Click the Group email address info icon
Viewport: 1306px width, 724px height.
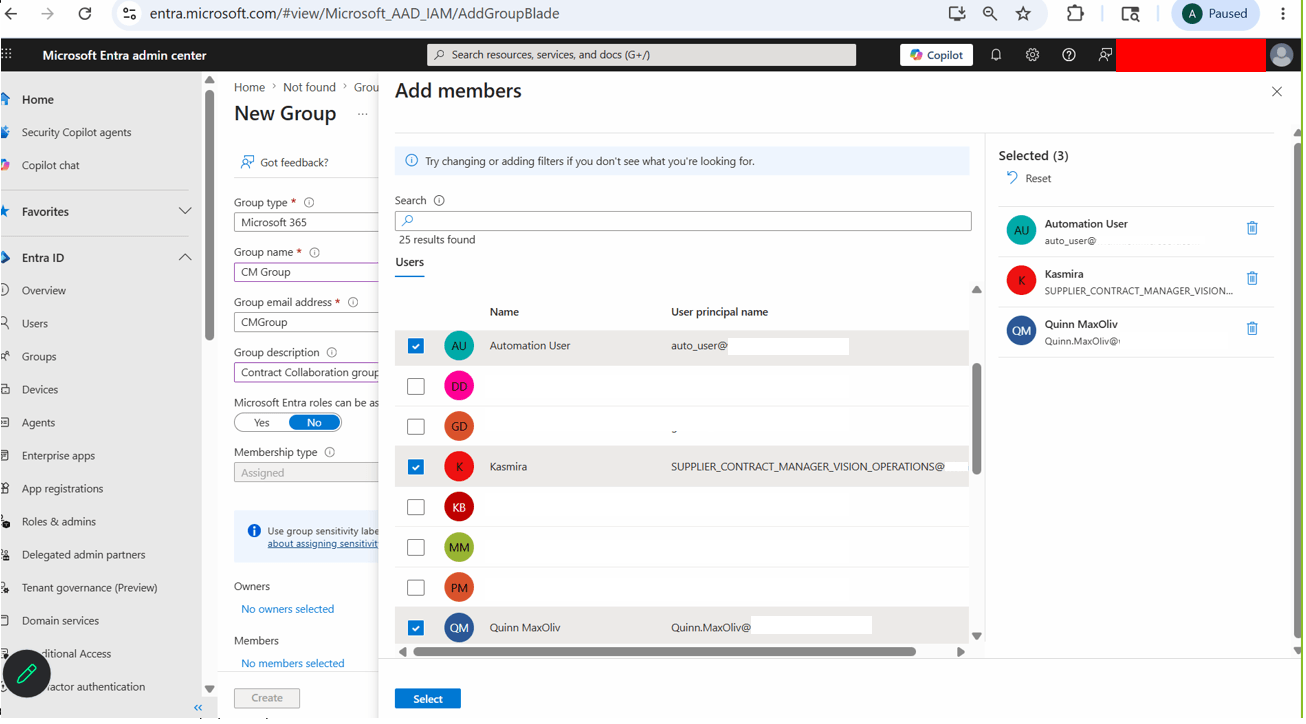[x=353, y=302]
